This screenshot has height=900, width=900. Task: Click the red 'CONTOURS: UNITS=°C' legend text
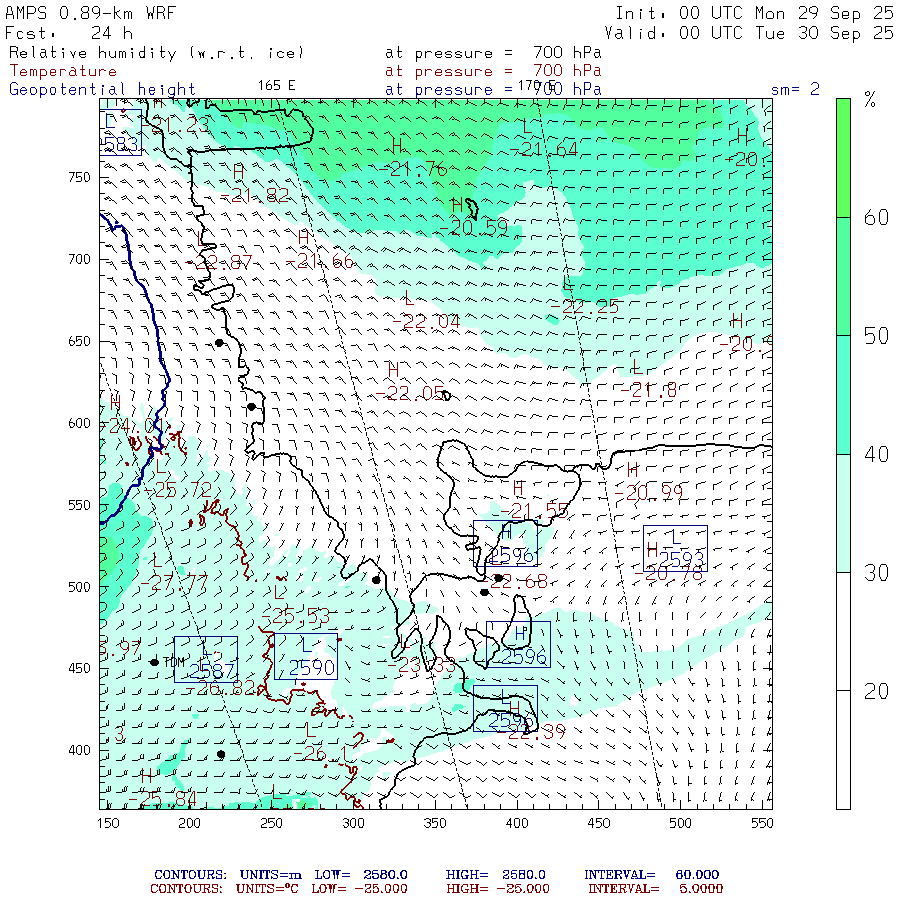[x=226, y=889]
